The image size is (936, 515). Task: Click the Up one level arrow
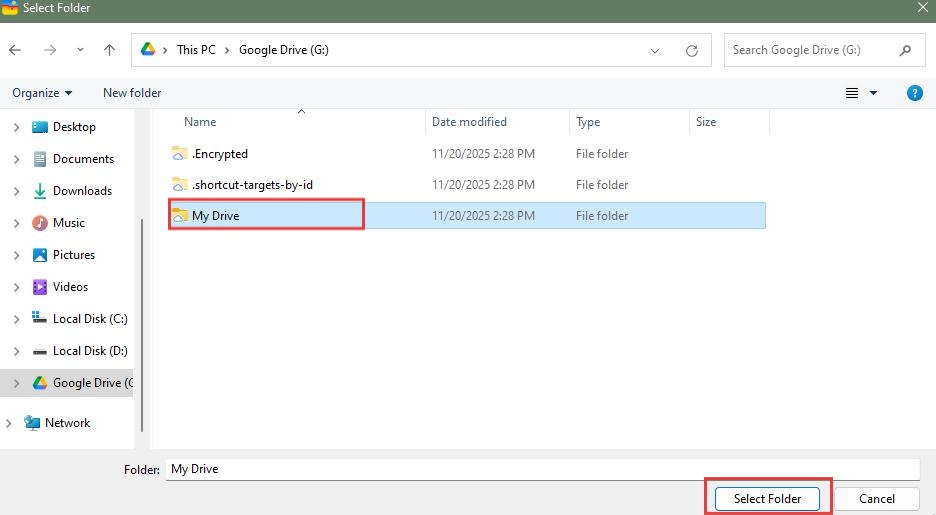110,50
